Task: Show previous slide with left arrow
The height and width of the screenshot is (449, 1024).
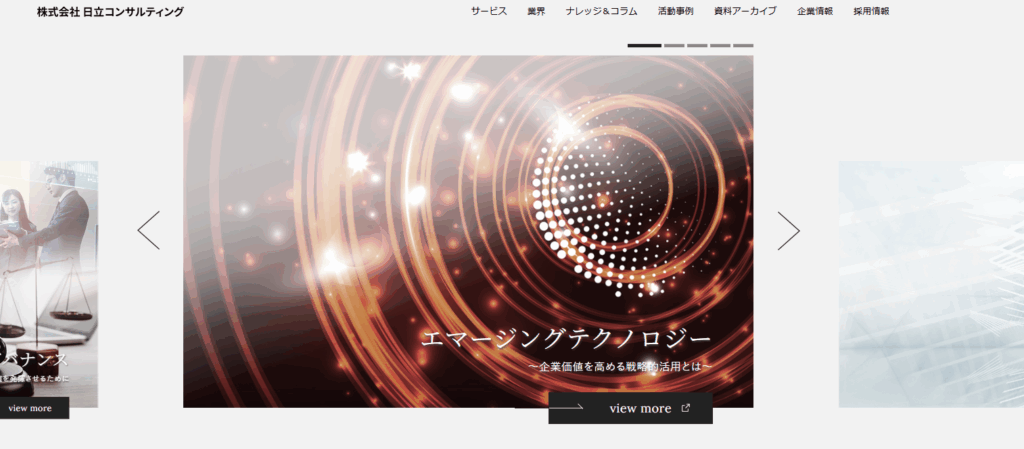Action: [149, 230]
